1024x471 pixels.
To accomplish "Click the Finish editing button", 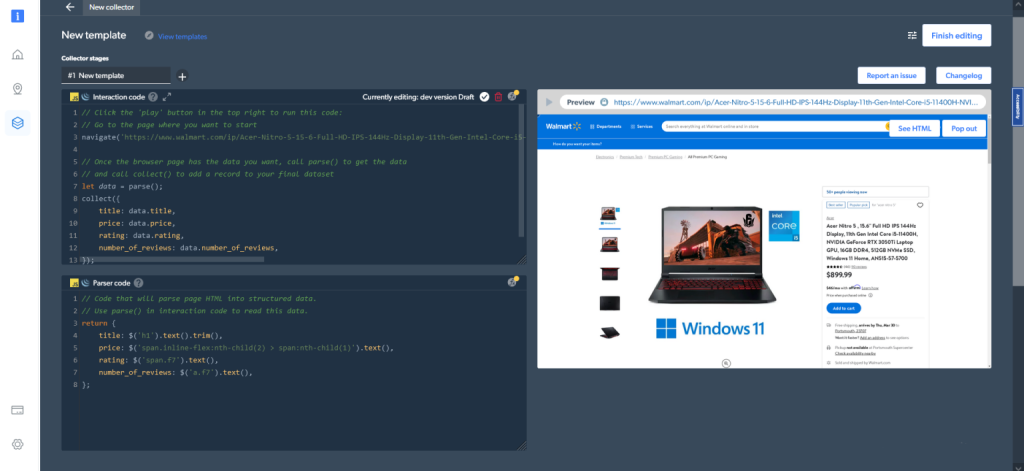I will (956, 35).
